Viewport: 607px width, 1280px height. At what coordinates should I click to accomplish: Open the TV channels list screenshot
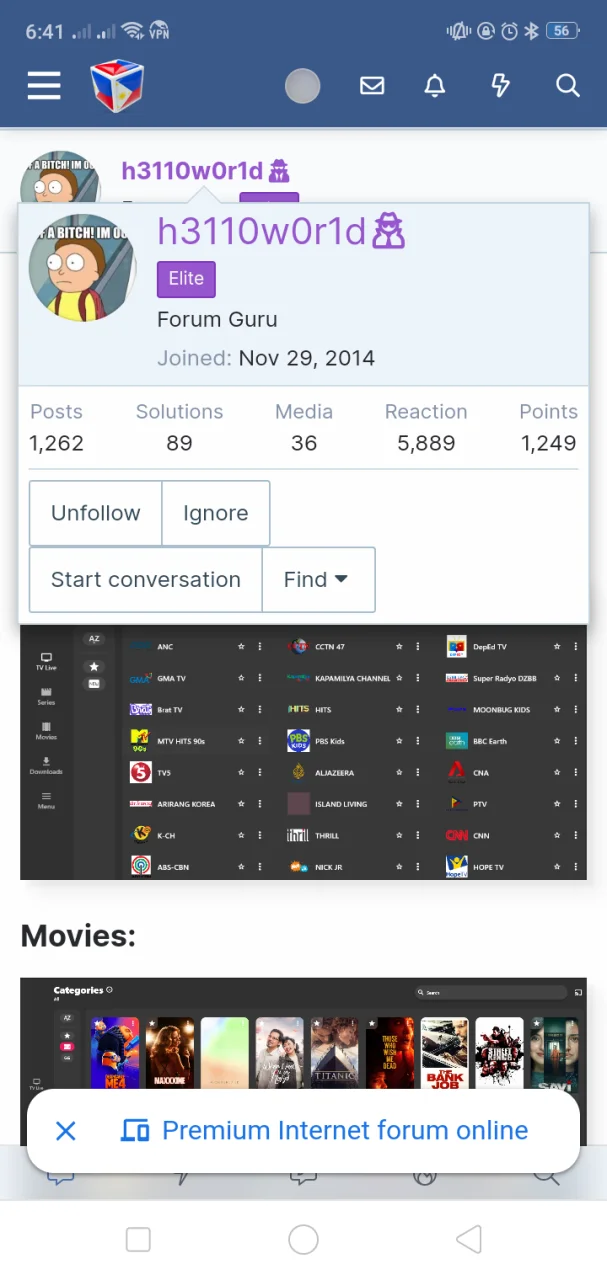point(303,753)
